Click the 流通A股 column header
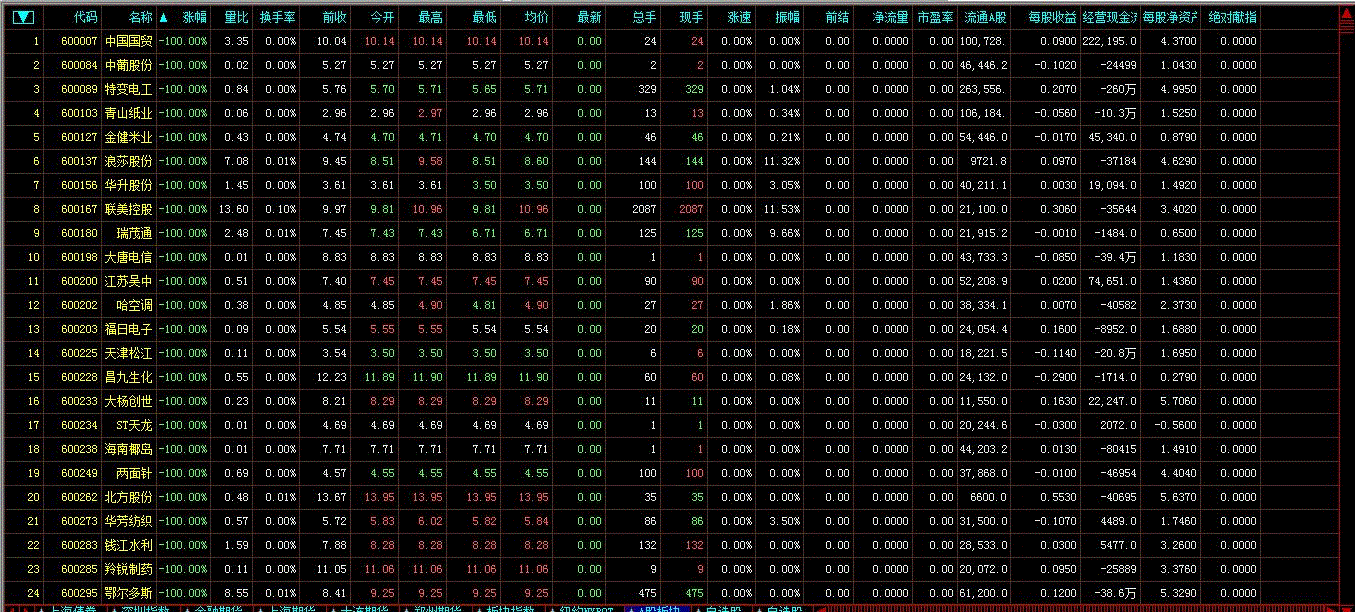Image resolution: width=1355 pixels, height=612 pixels. [x=985, y=17]
